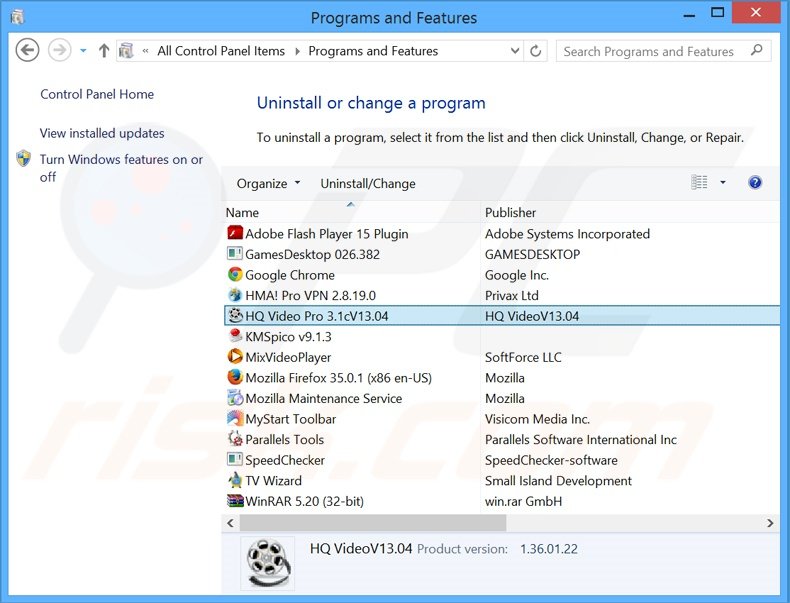Go up one folder level
This screenshot has width=790, height=603.
pyautogui.click(x=104, y=50)
